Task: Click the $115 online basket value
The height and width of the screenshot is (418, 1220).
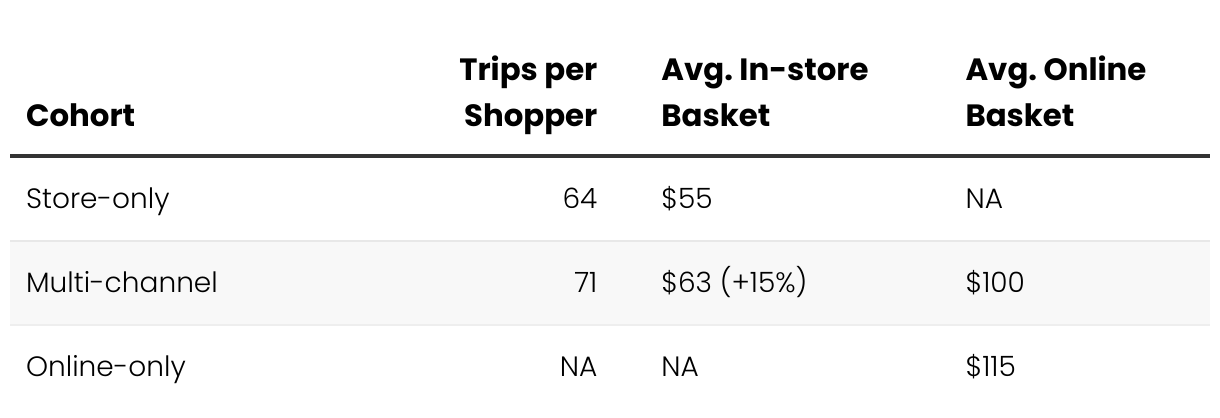Action: (990, 366)
